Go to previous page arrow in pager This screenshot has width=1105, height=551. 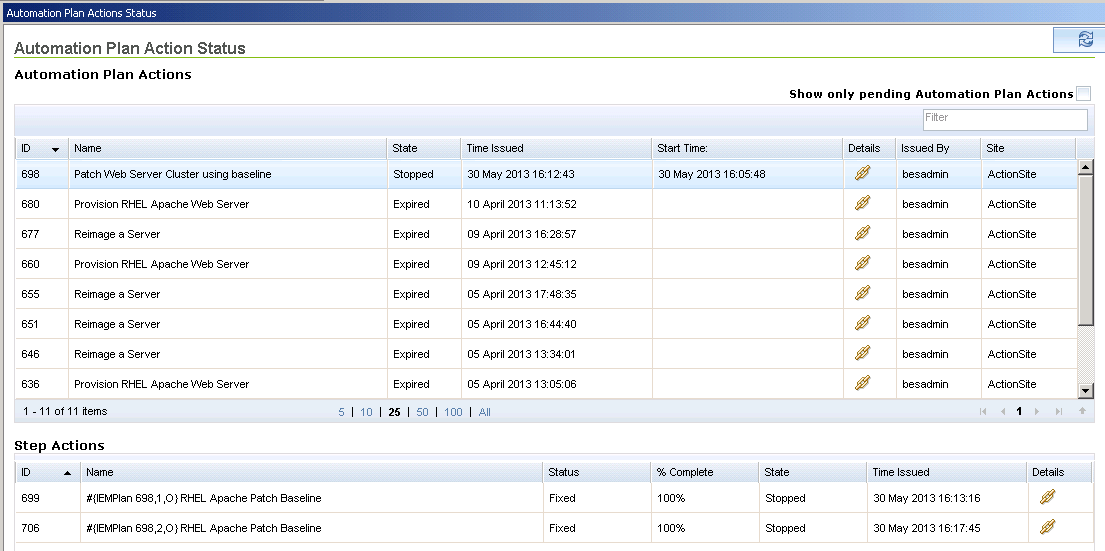(x=1003, y=411)
